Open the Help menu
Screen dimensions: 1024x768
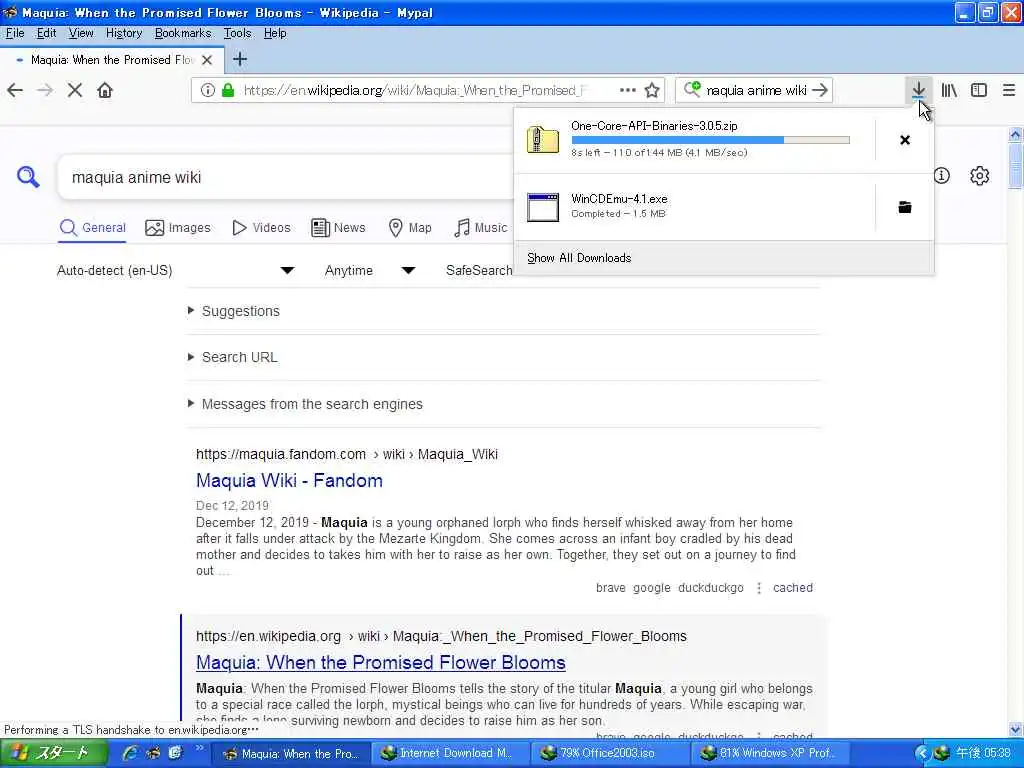tap(275, 33)
